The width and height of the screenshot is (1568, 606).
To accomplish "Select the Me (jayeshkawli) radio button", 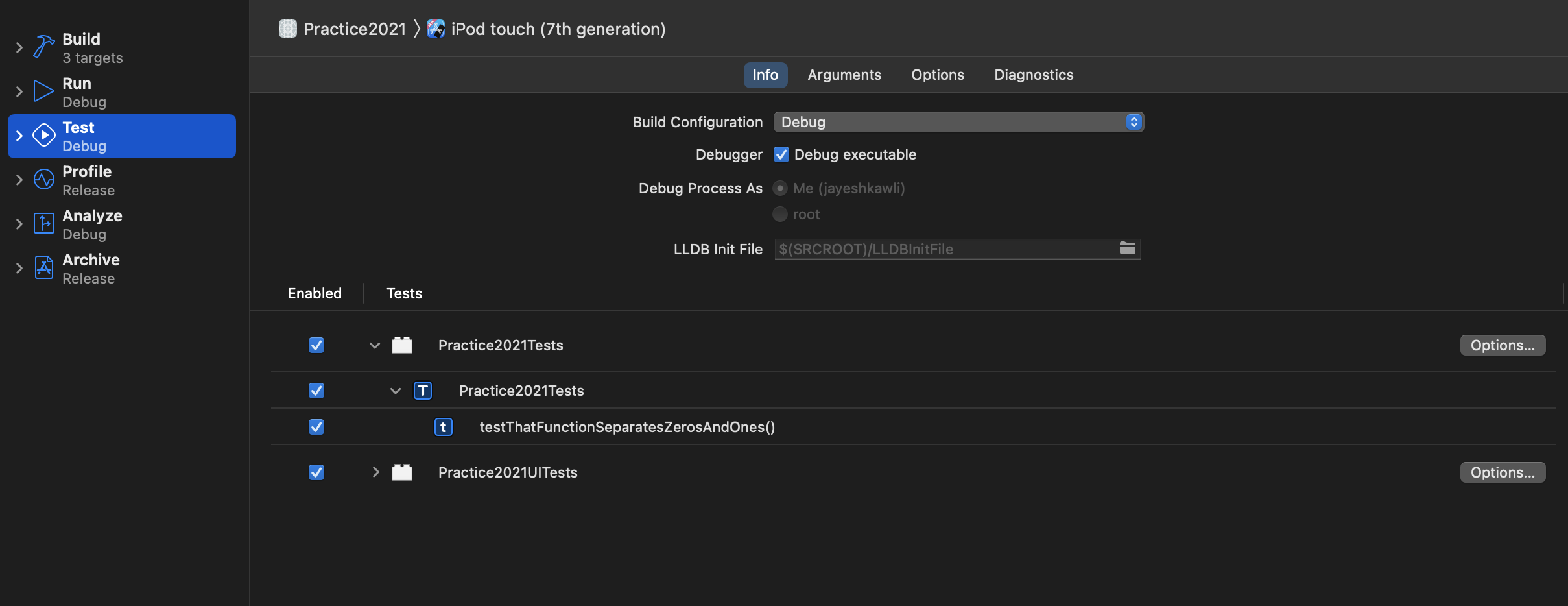I will [780, 188].
